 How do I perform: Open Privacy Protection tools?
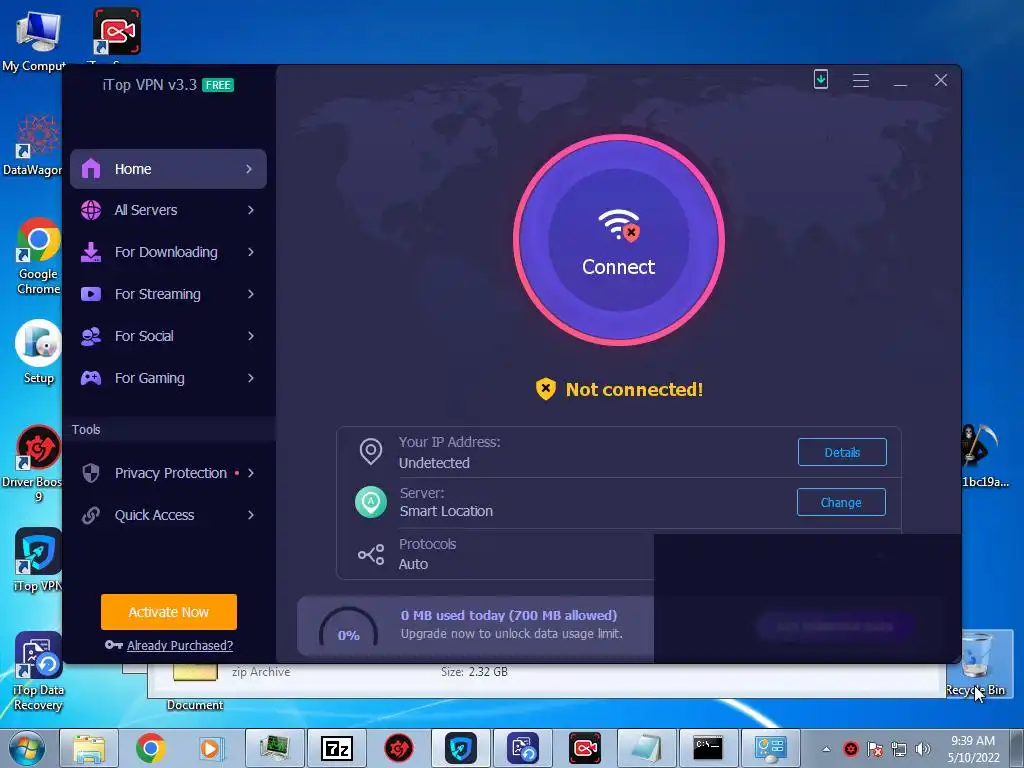pos(168,473)
